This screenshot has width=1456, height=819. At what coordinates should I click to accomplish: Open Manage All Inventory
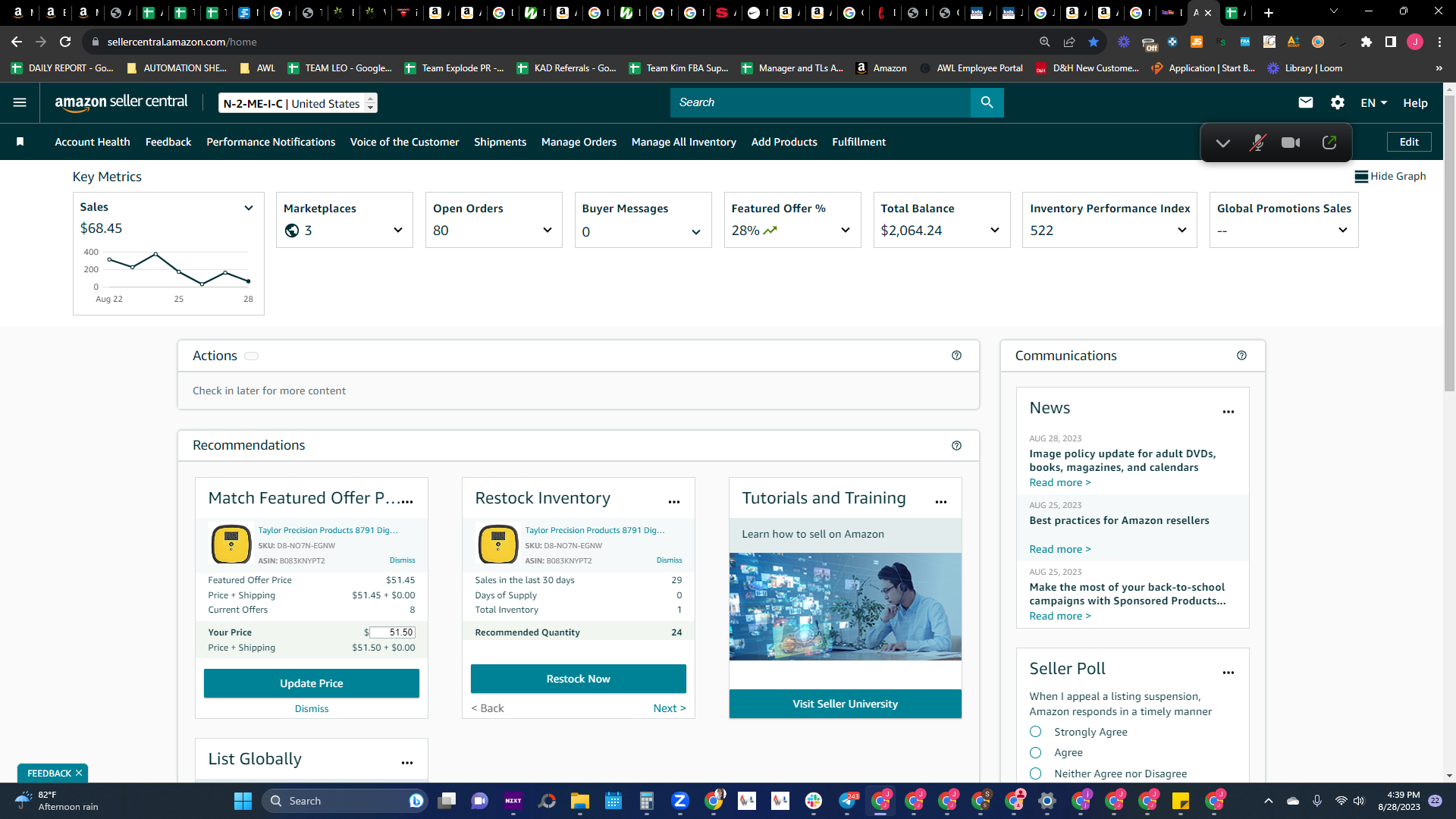[x=683, y=142]
